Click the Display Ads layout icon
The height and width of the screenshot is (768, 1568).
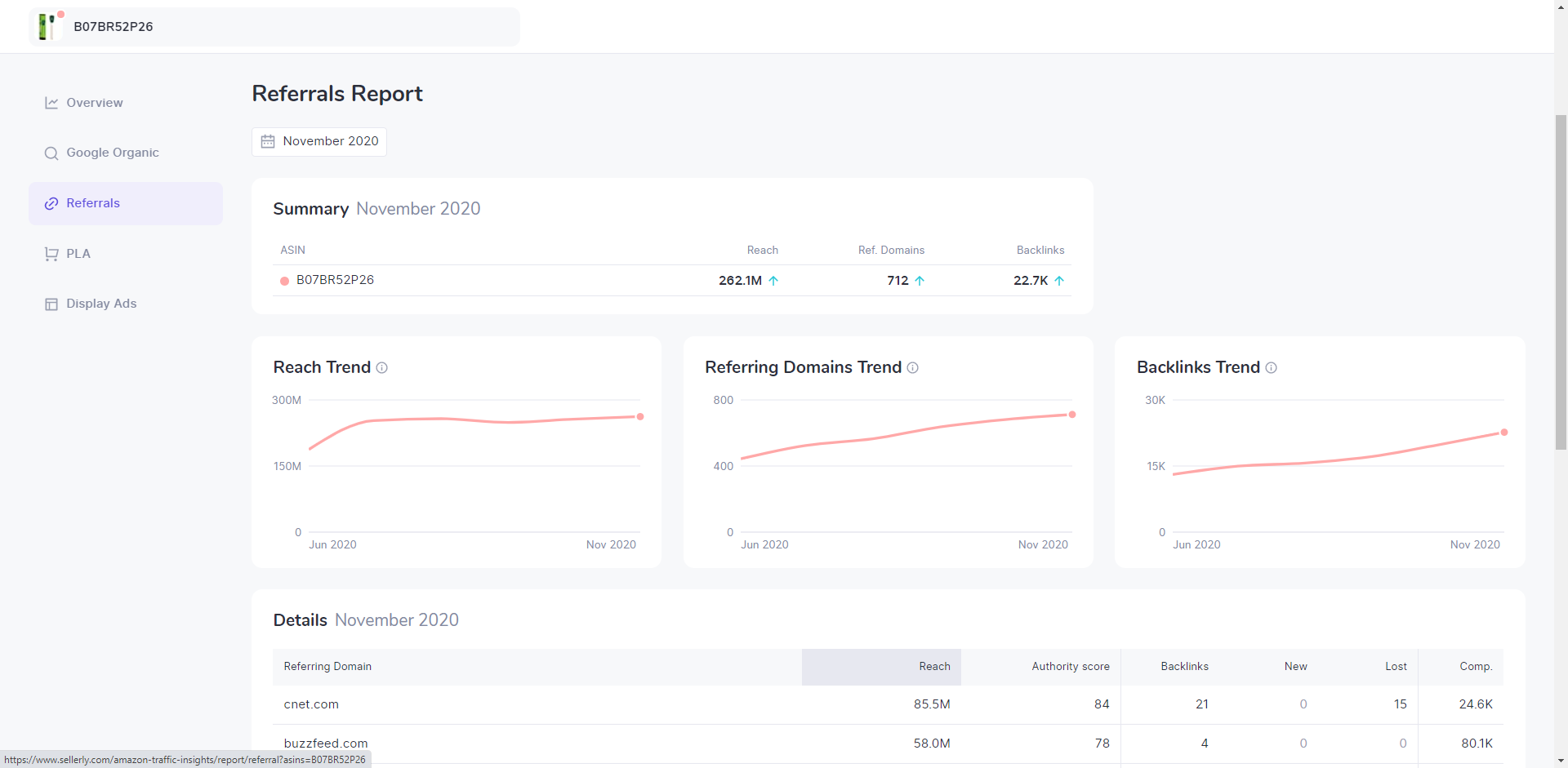pyautogui.click(x=51, y=304)
